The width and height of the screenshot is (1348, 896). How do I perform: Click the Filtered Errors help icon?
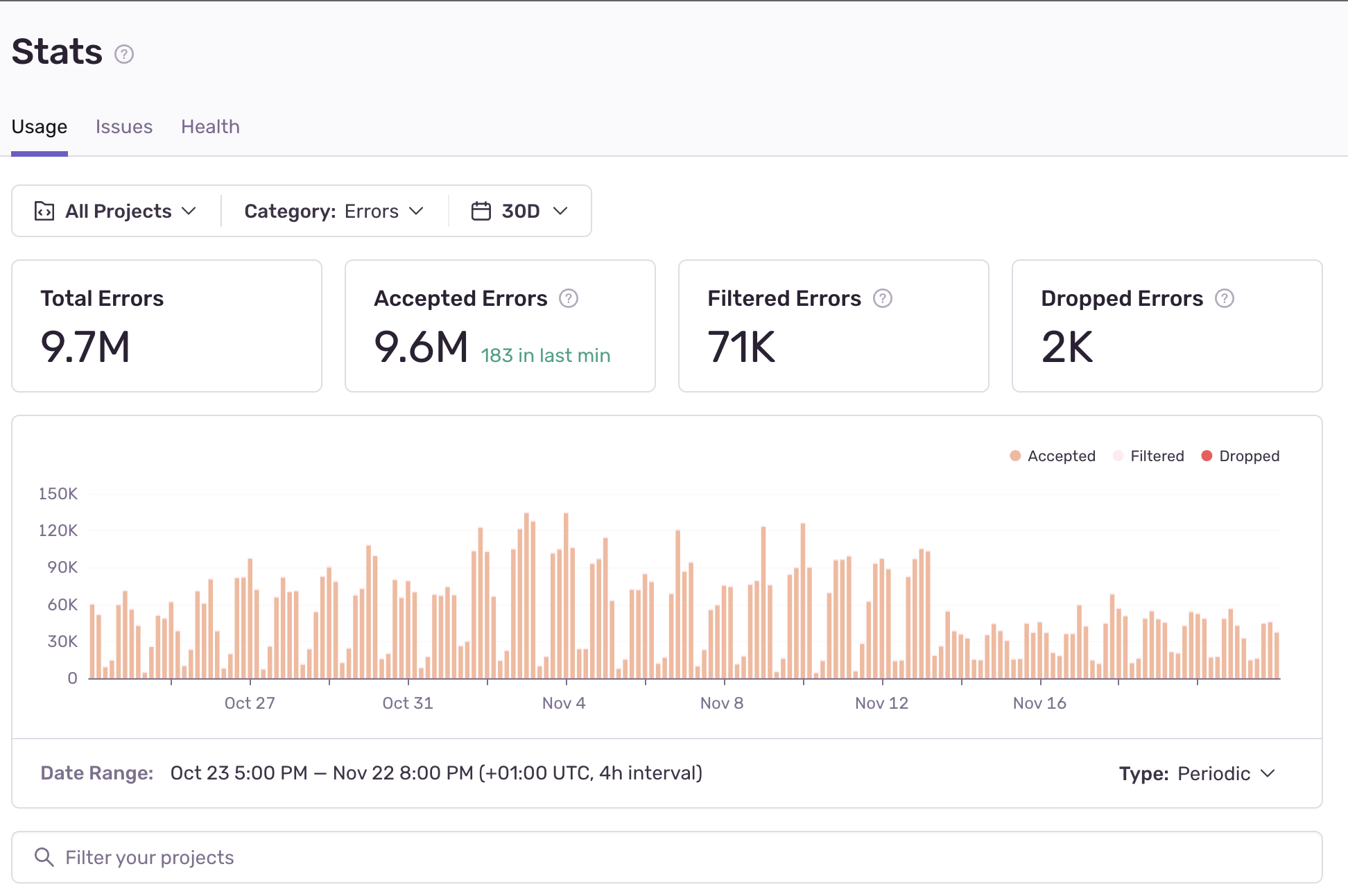(883, 298)
